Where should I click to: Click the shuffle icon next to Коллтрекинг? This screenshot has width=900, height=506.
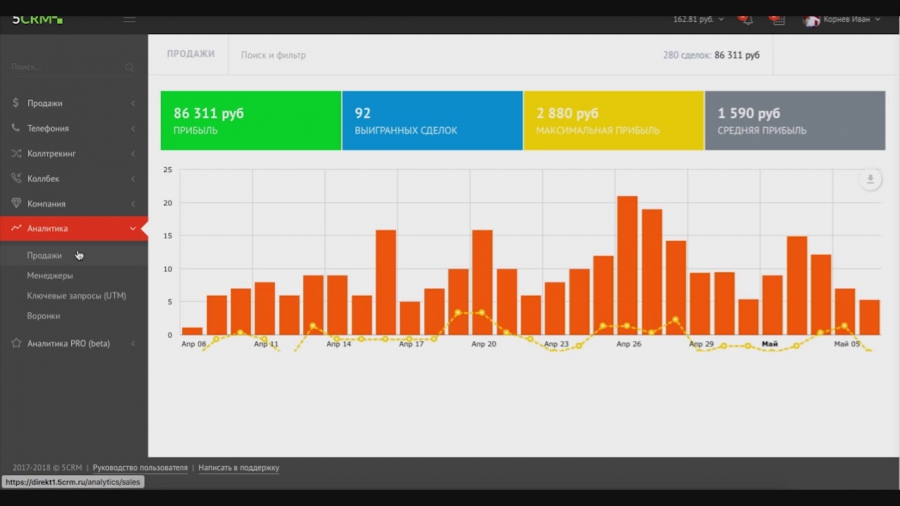click(x=16, y=153)
